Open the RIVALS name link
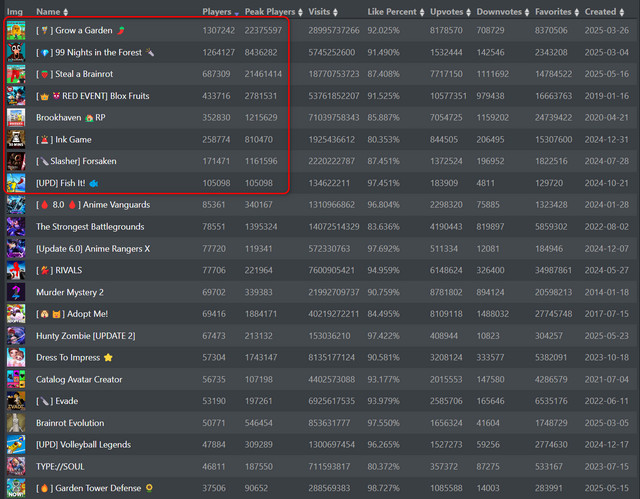Screen dimensions: 640x499 59,271
